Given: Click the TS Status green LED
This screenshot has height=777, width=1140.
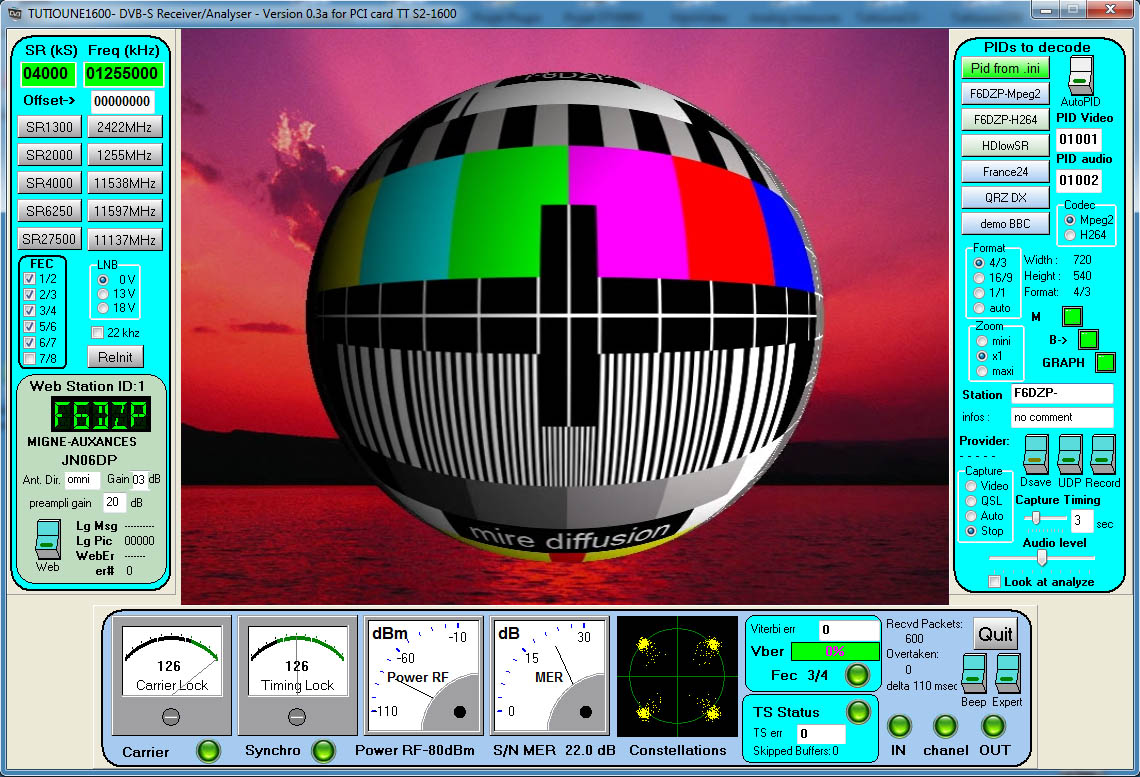Looking at the screenshot, I should pos(859,711).
